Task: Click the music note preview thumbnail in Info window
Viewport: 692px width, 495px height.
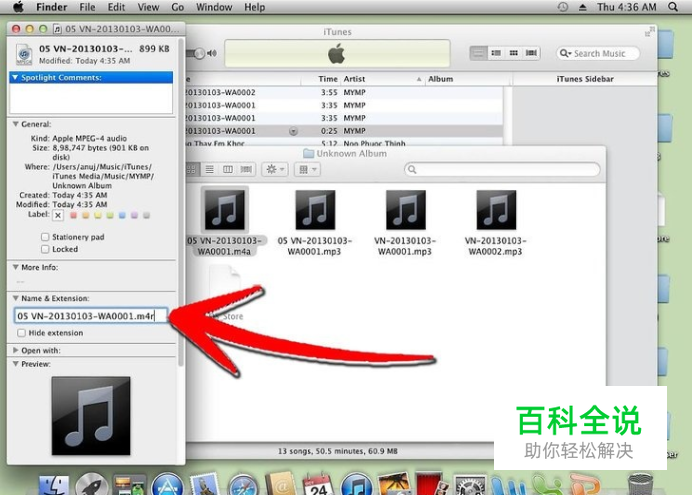Action: [x=91, y=416]
